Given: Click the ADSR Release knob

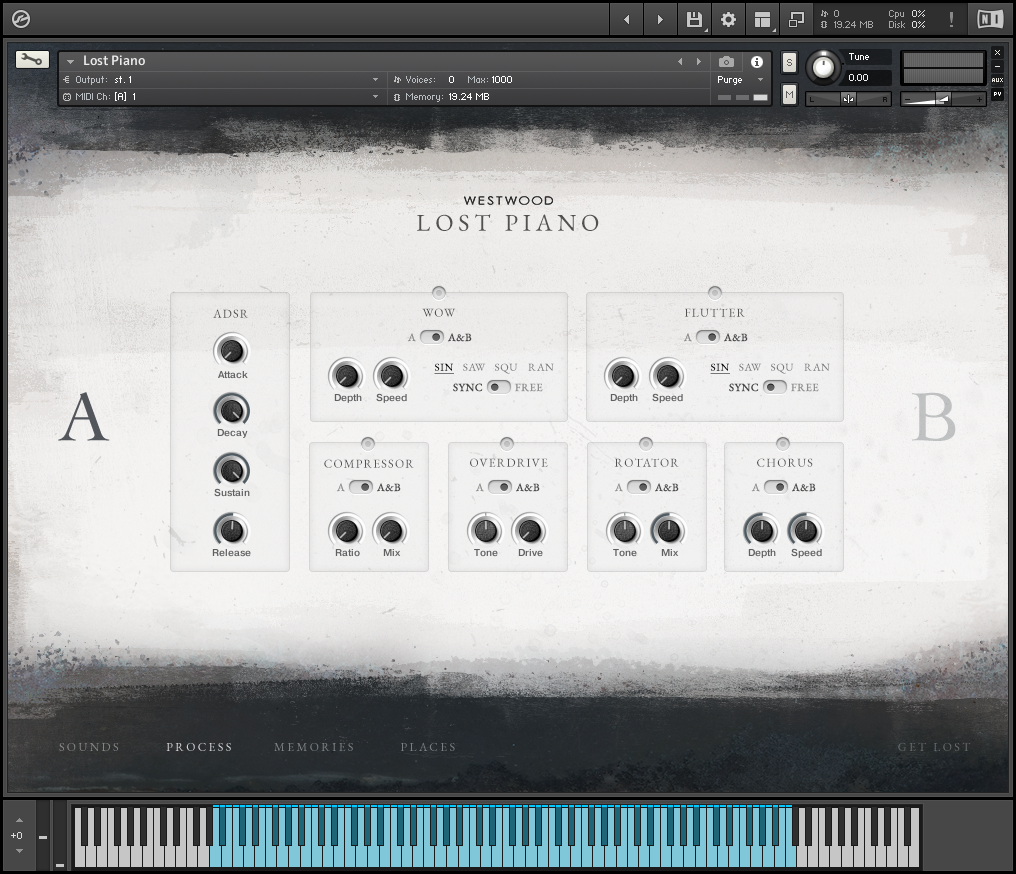Looking at the screenshot, I should 231,531.
